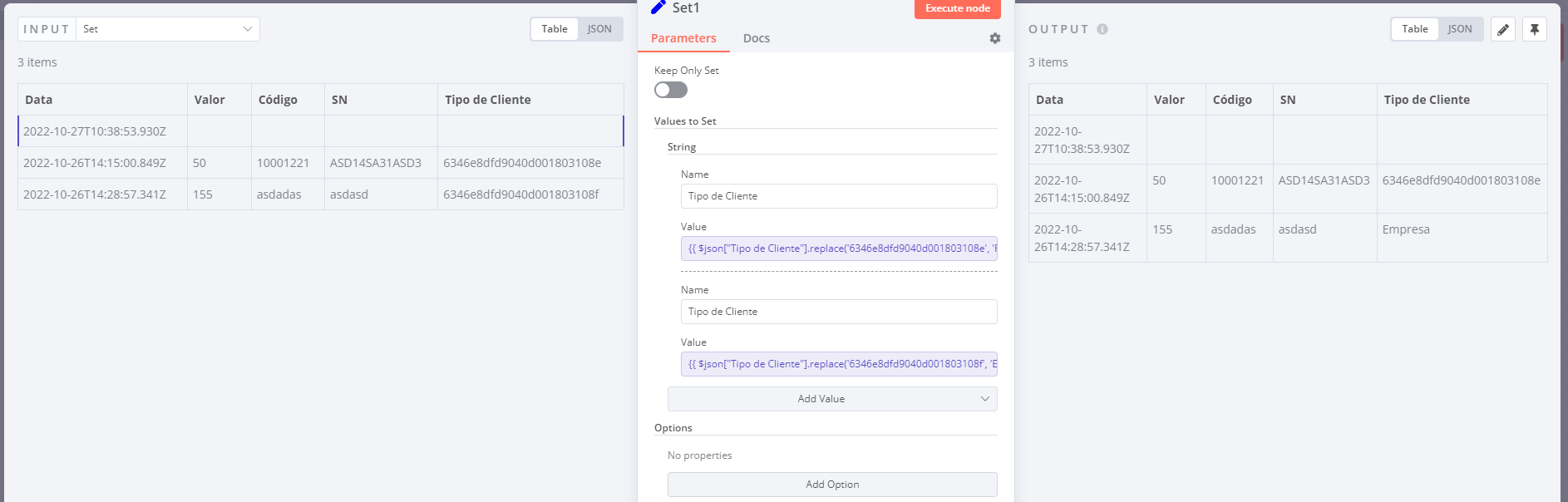This screenshot has height=502, width=1568.
Task: Click the first Name field Tipo de Cliente
Action: 839,196
